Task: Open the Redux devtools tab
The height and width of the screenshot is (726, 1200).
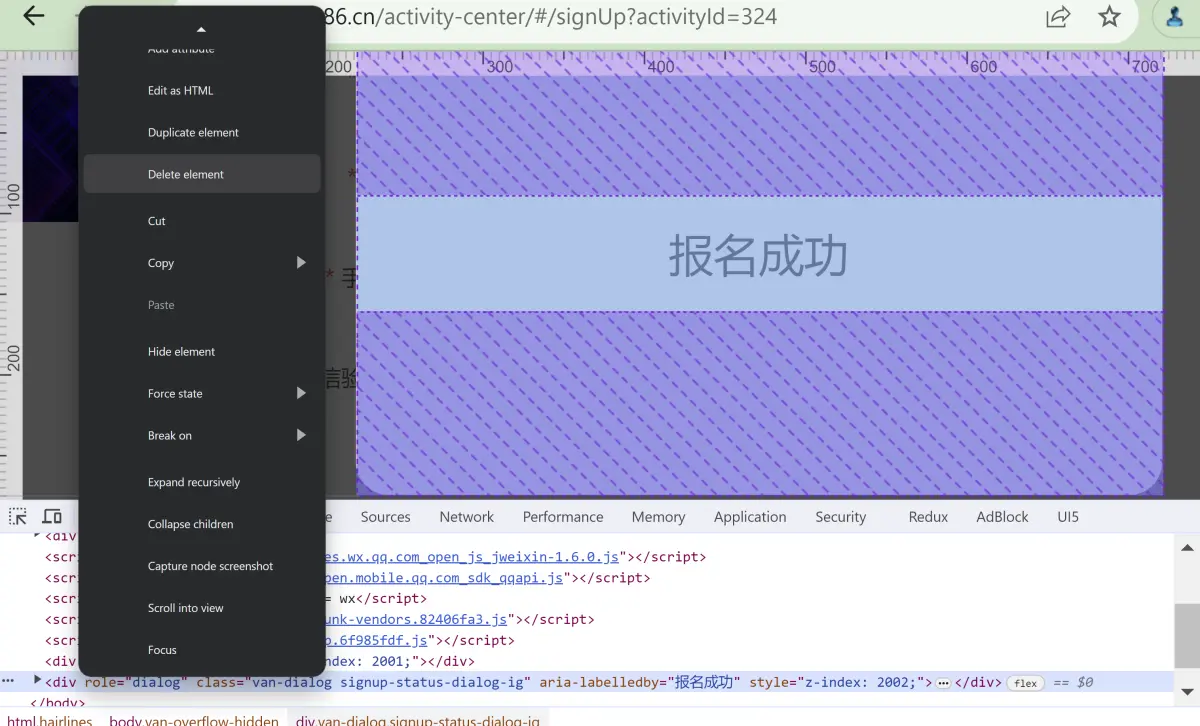Action: 928,517
